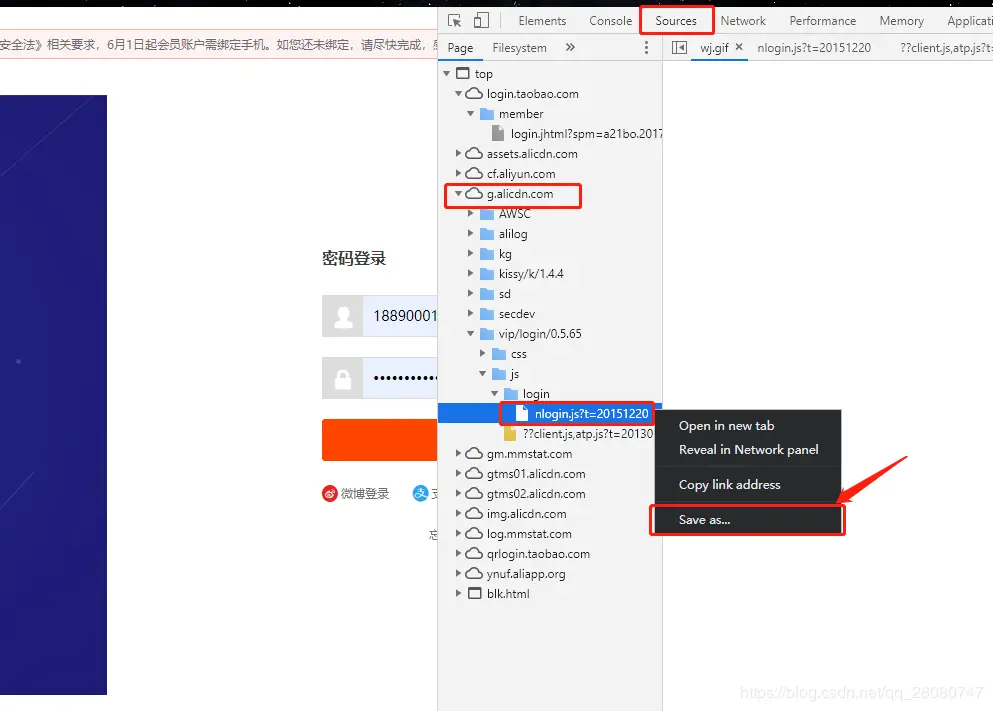Screen dimensions: 993x711
Task: Collapse the login subfolder
Action: click(494, 394)
